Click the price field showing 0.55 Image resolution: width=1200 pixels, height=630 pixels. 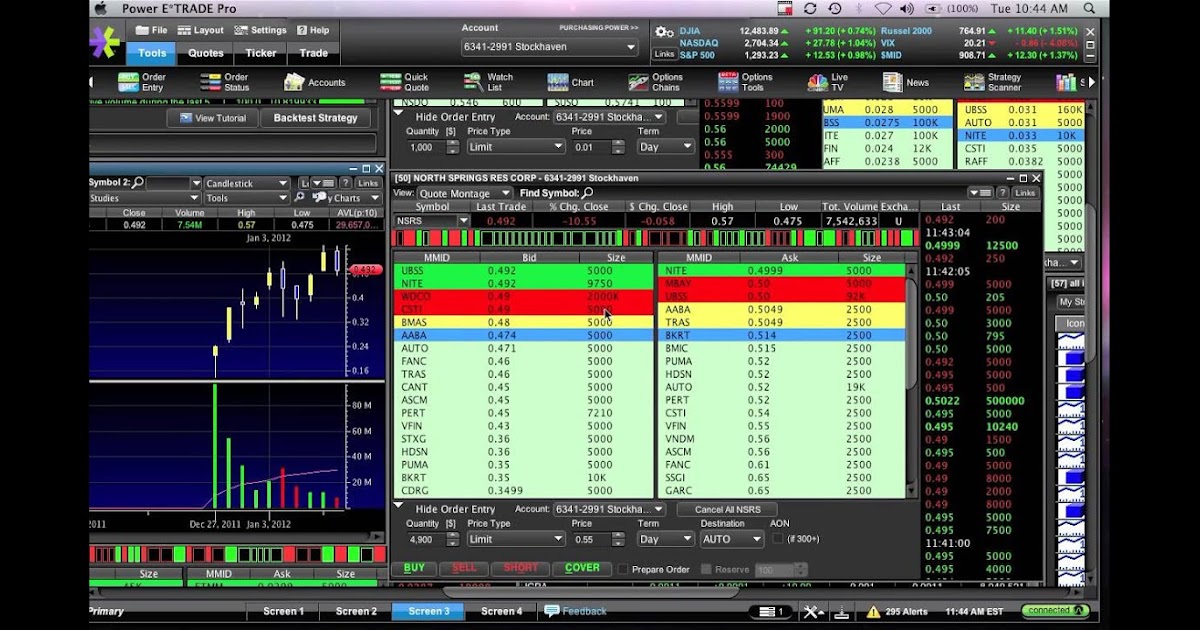pyautogui.click(x=592, y=539)
